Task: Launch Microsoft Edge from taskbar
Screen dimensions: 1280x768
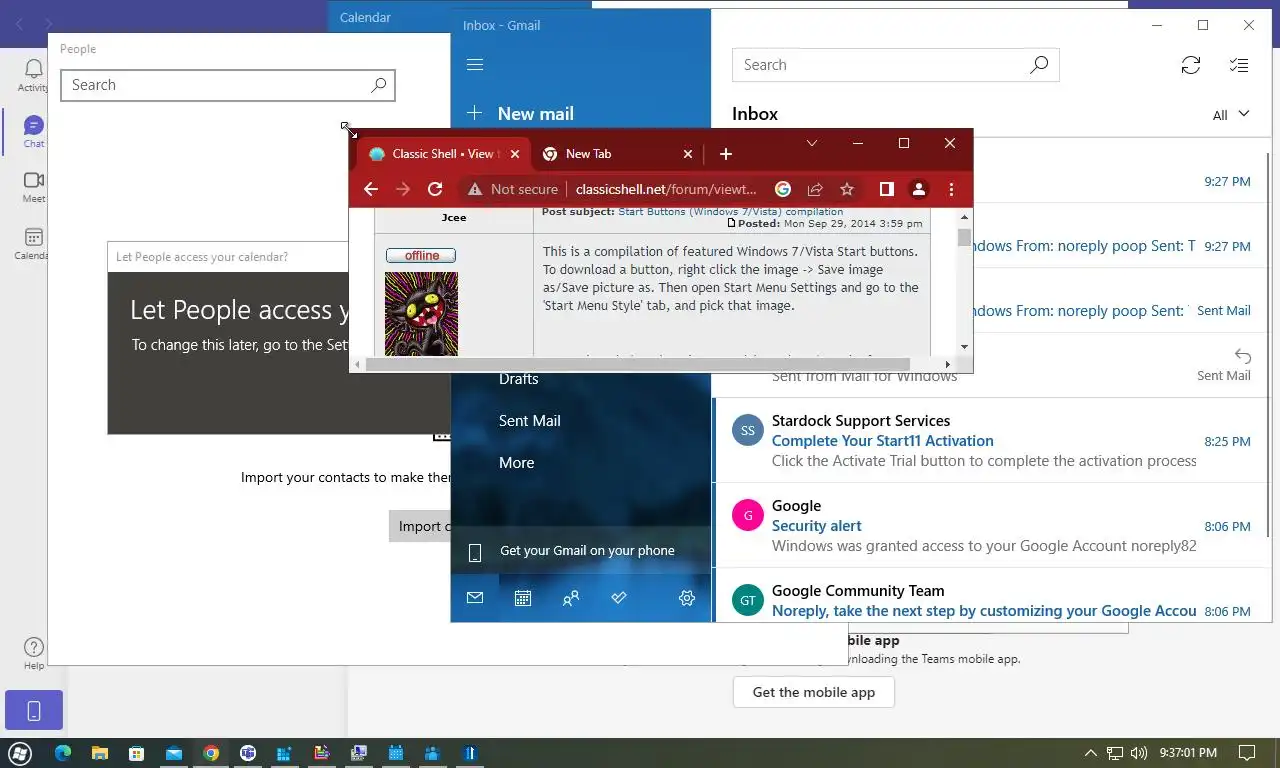Action: click(x=62, y=753)
